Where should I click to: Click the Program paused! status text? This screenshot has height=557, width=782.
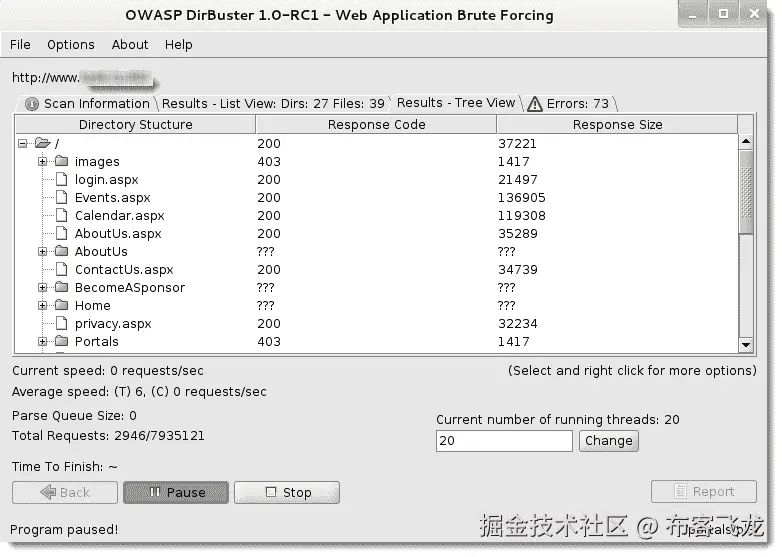pos(64,530)
